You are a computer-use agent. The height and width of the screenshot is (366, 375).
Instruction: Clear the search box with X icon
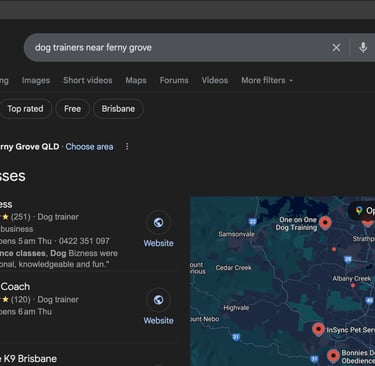(336, 48)
